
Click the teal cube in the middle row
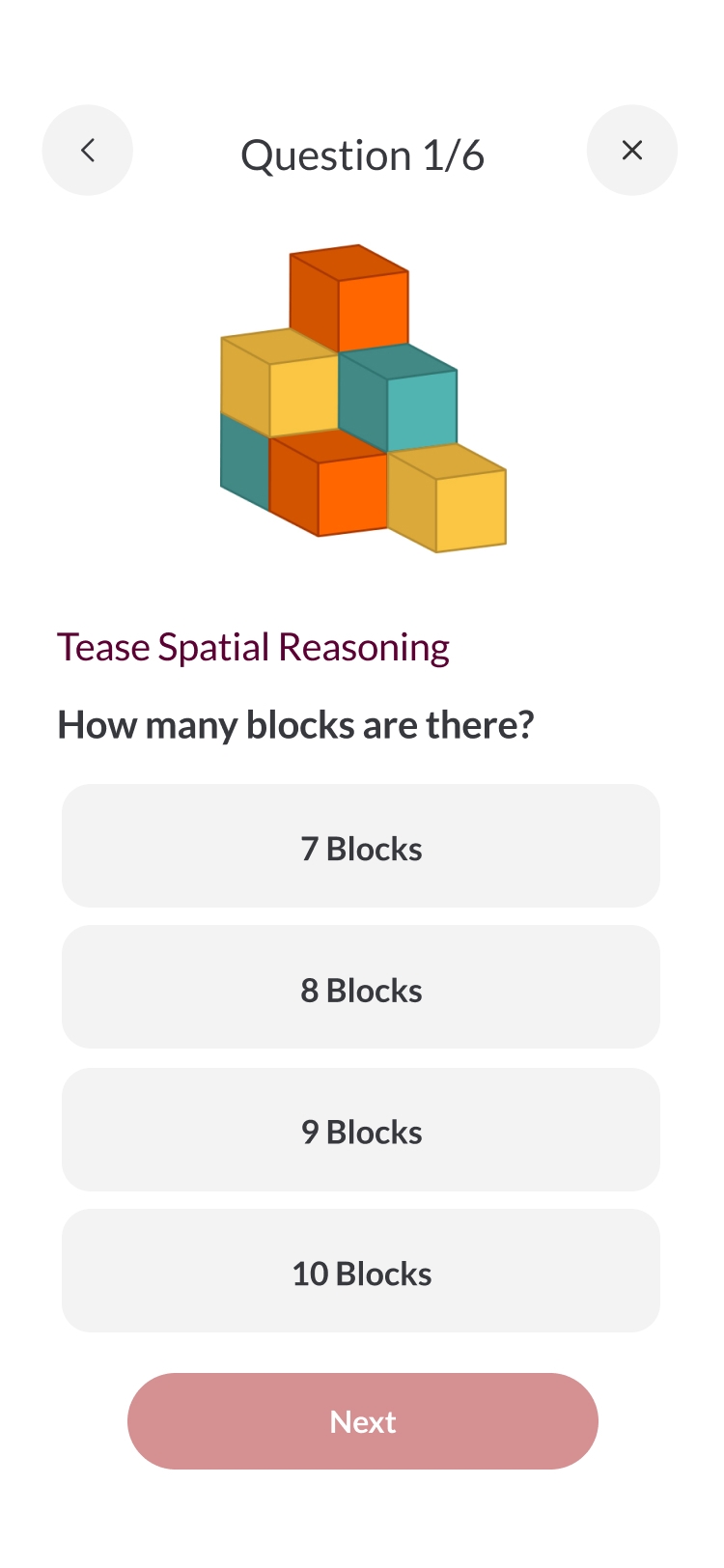pyautogui.click(x=398, y=398)
